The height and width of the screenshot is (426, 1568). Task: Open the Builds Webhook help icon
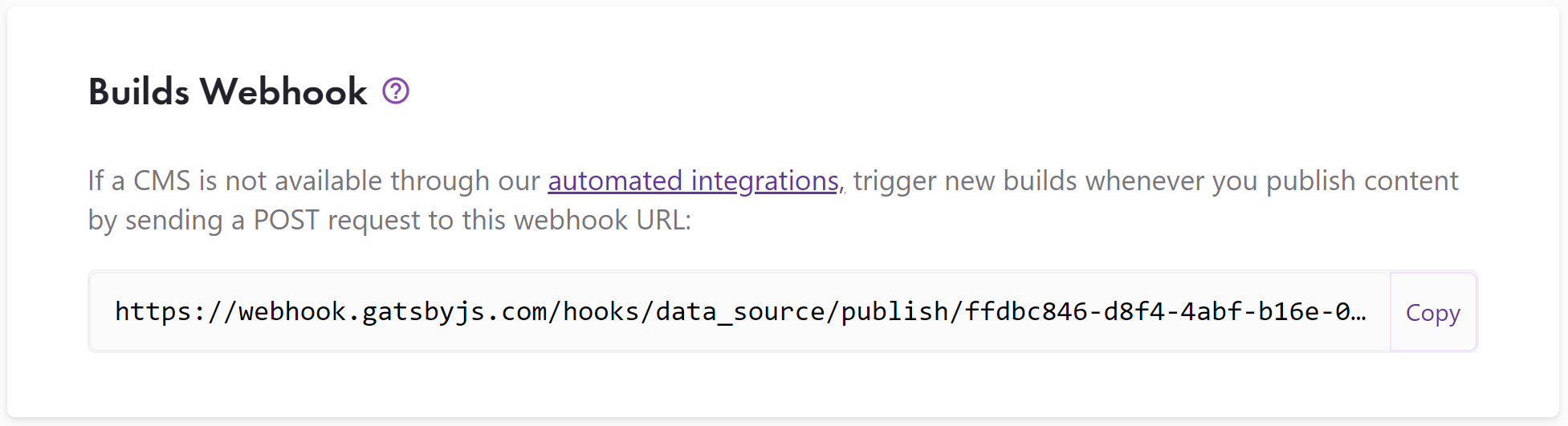396,91
